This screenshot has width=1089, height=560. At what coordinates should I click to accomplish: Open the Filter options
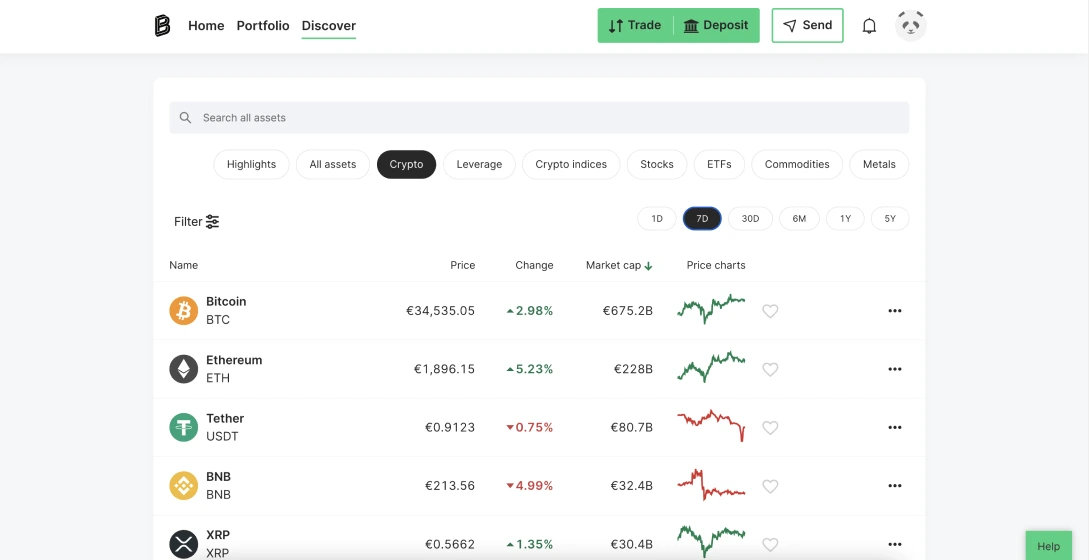pos(197,222)
